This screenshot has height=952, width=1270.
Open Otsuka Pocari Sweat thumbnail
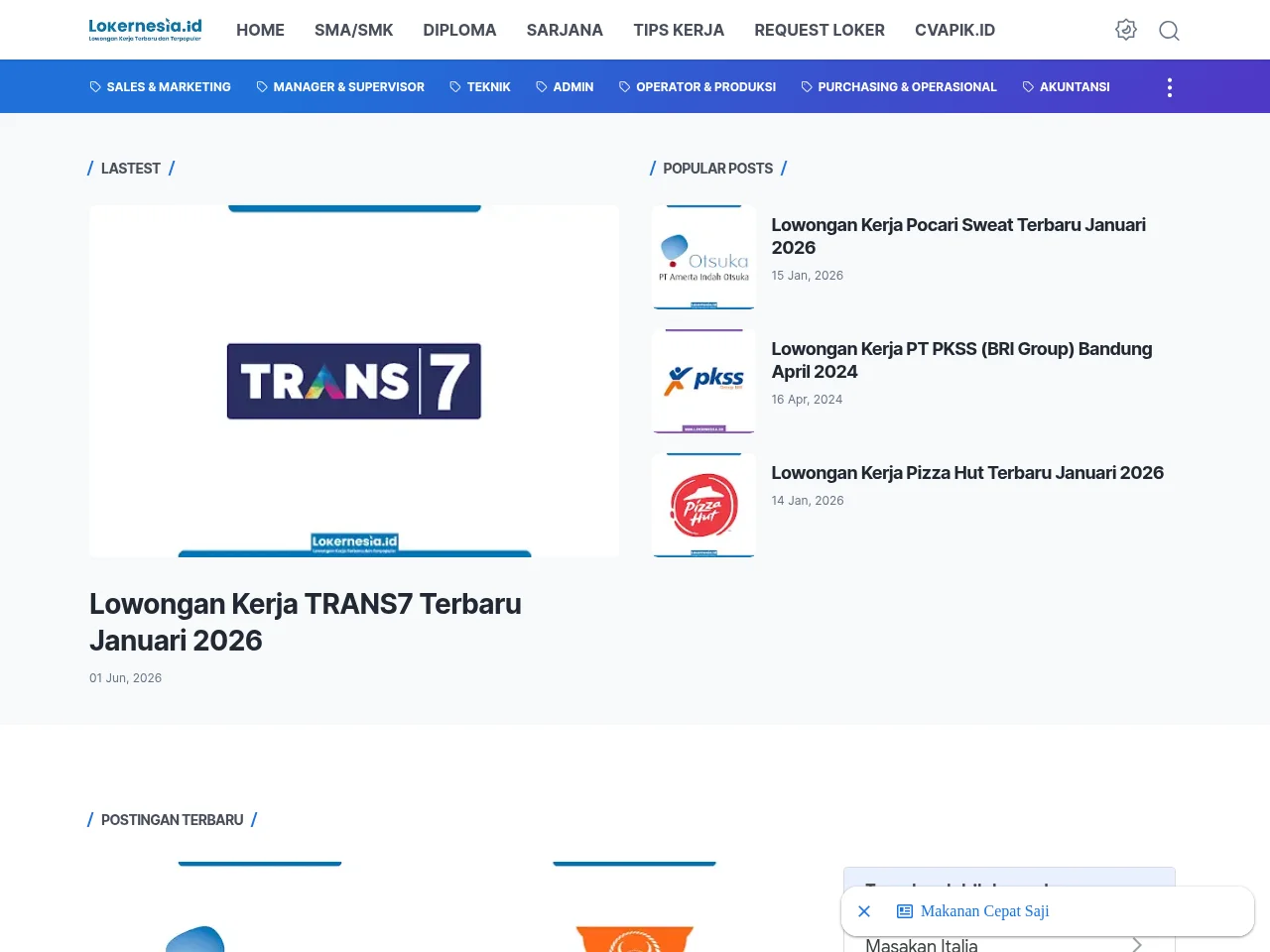703,258
